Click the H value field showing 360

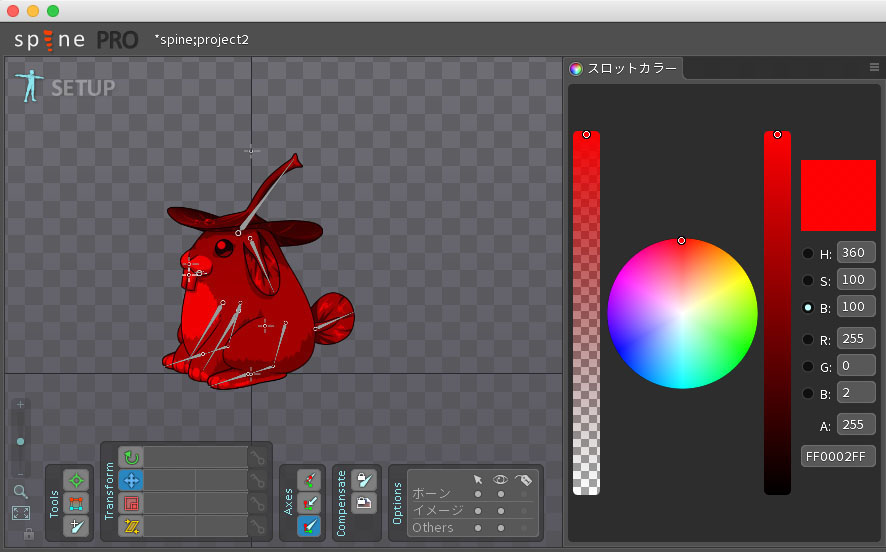click(856, 253)
